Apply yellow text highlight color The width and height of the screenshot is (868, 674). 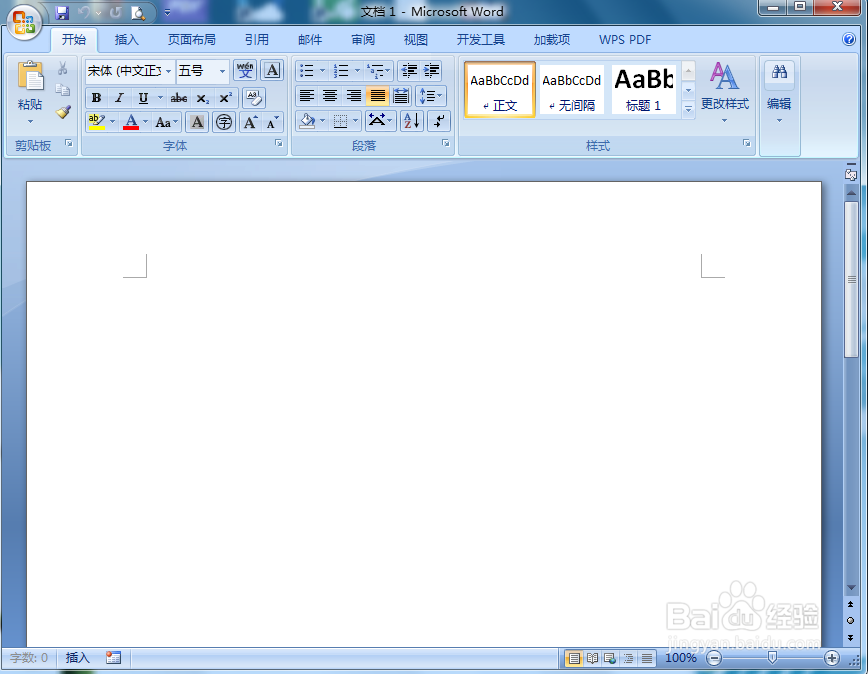96,122
